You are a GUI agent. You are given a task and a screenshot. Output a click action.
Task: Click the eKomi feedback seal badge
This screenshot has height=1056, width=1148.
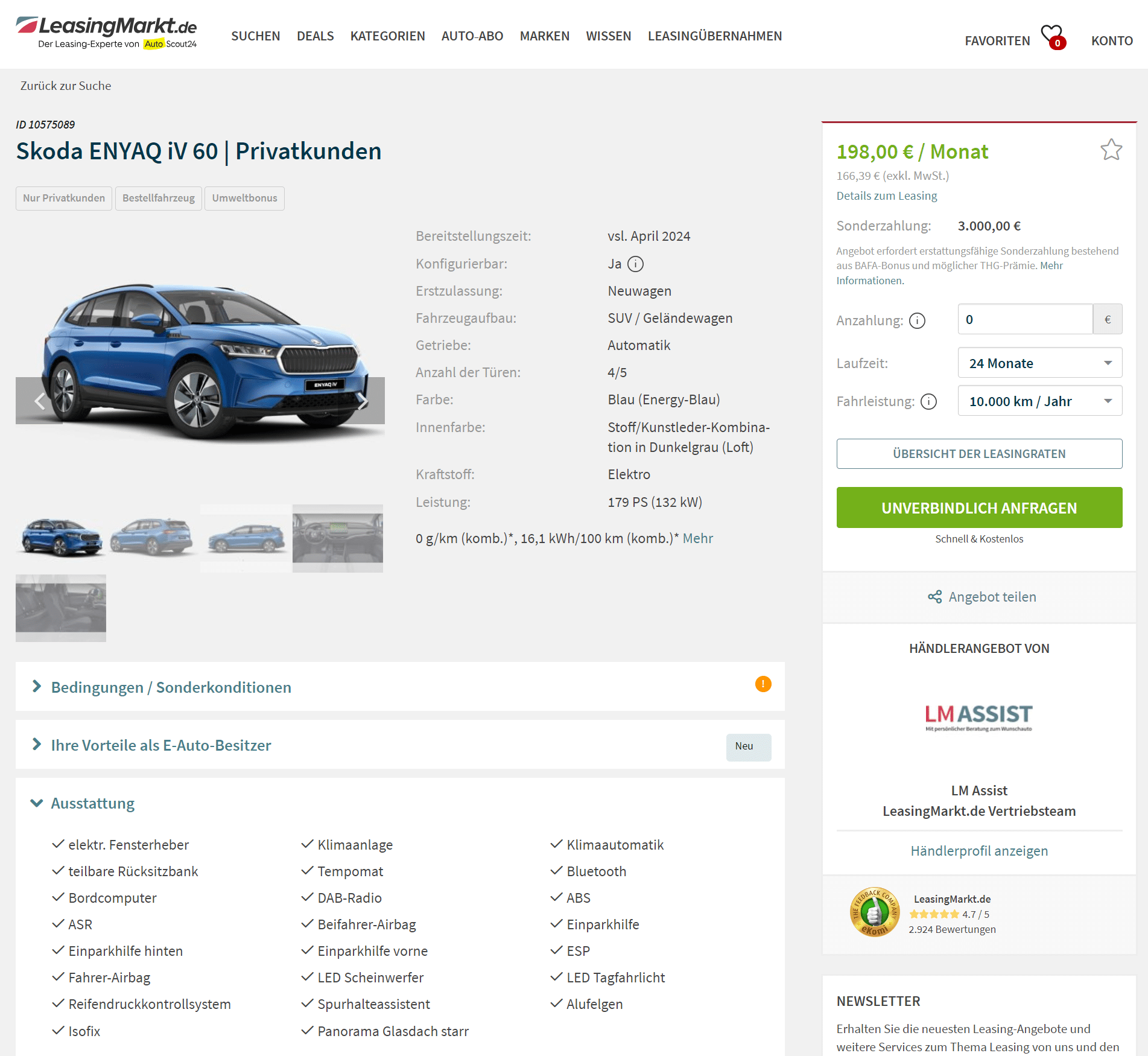(874, 912)
